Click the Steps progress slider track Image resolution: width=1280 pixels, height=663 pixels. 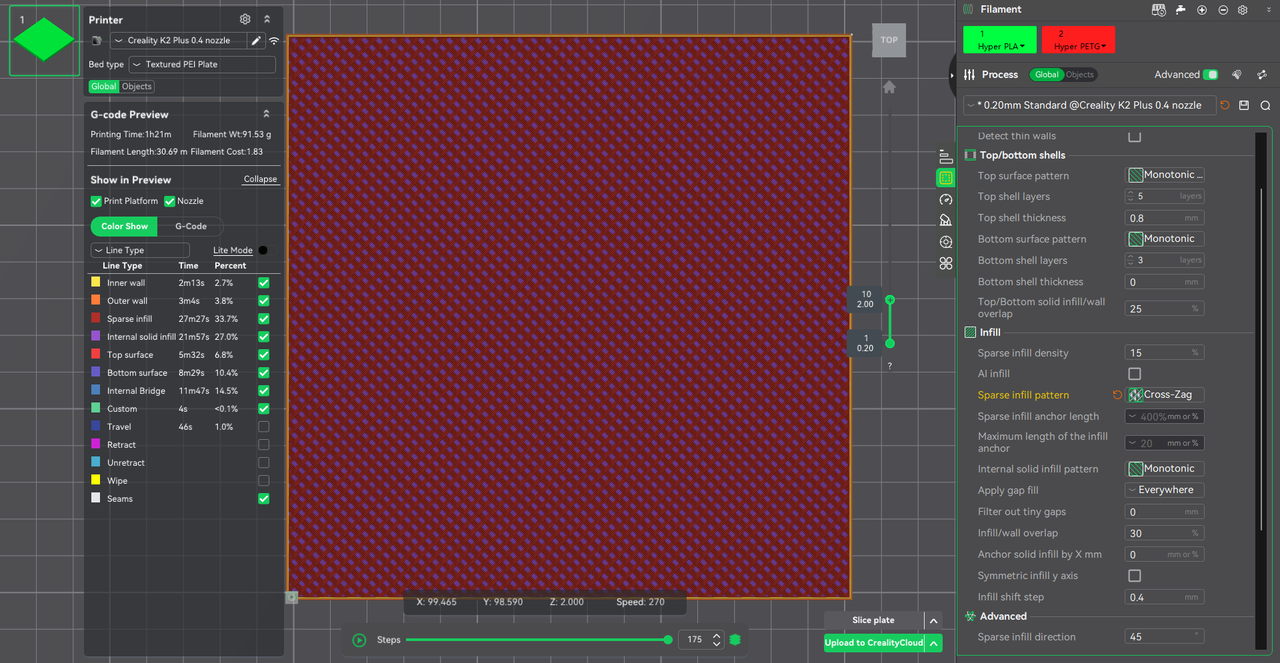click(537, 640)
